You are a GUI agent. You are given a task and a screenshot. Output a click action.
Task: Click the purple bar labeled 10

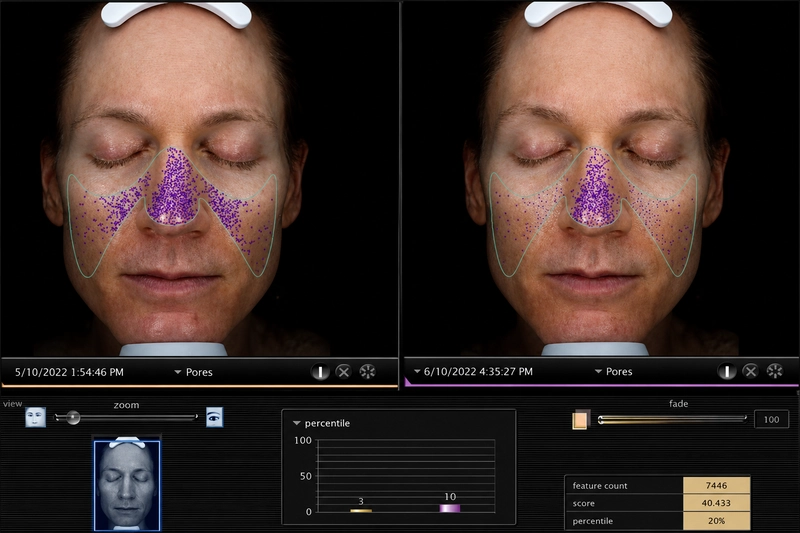pos(450,508)
